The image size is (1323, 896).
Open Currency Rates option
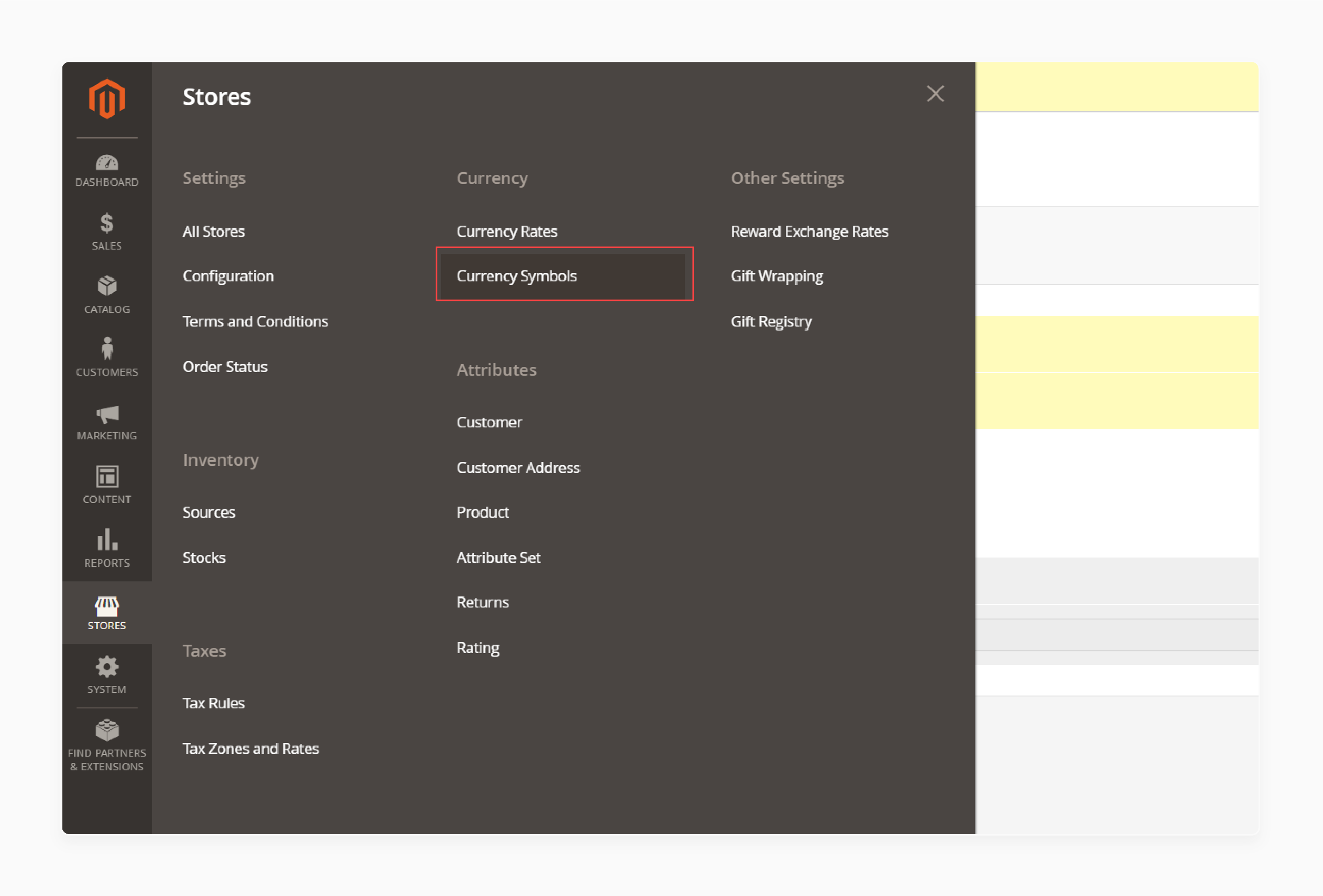tap(507, 231)
